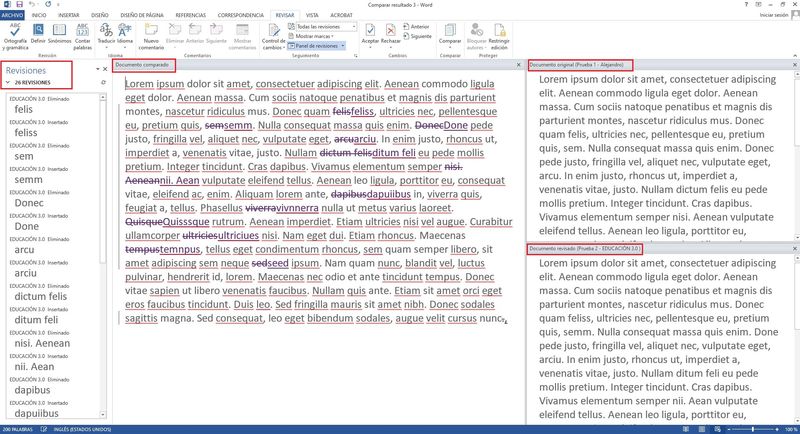Save the document from quick access toolbar
The width and height of the screenshot is (800, 434).
point(19,5)
